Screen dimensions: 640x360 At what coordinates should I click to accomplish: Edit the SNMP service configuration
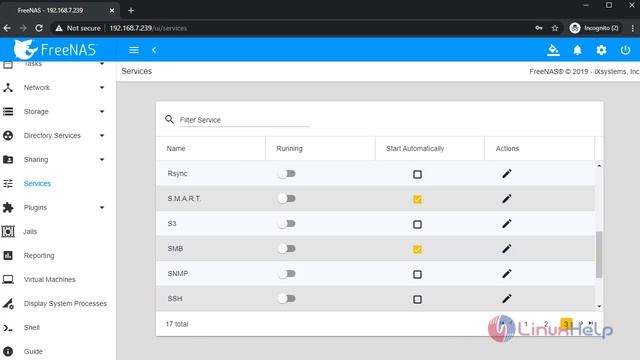click(x=507, y=273)
